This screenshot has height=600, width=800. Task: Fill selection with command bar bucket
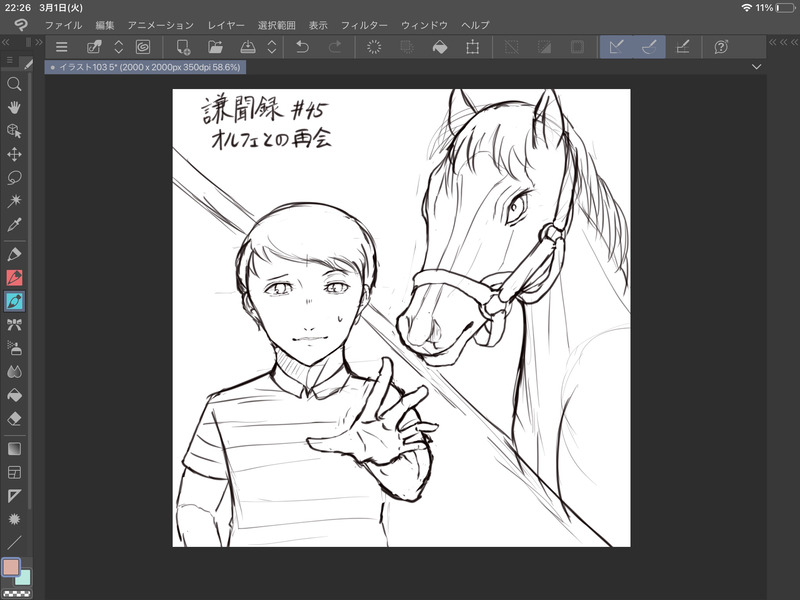[440, 47]
